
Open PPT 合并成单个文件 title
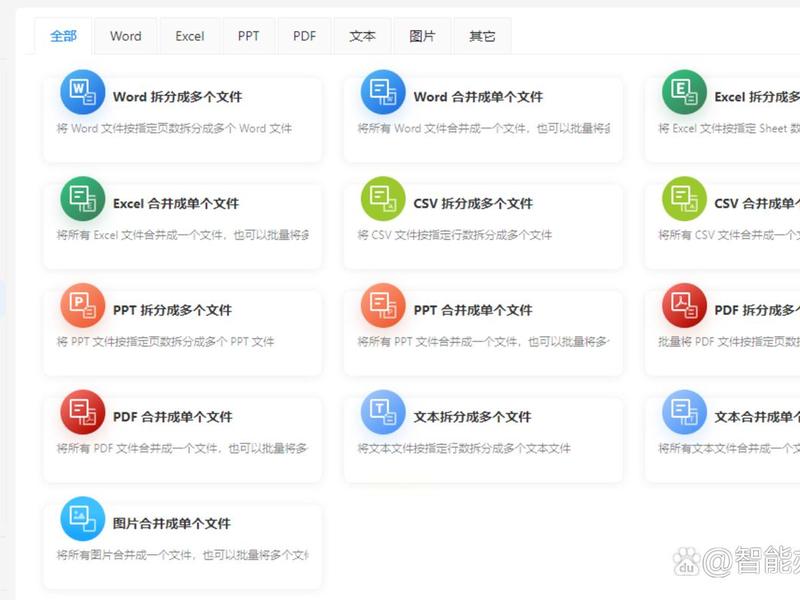point(473,310)
